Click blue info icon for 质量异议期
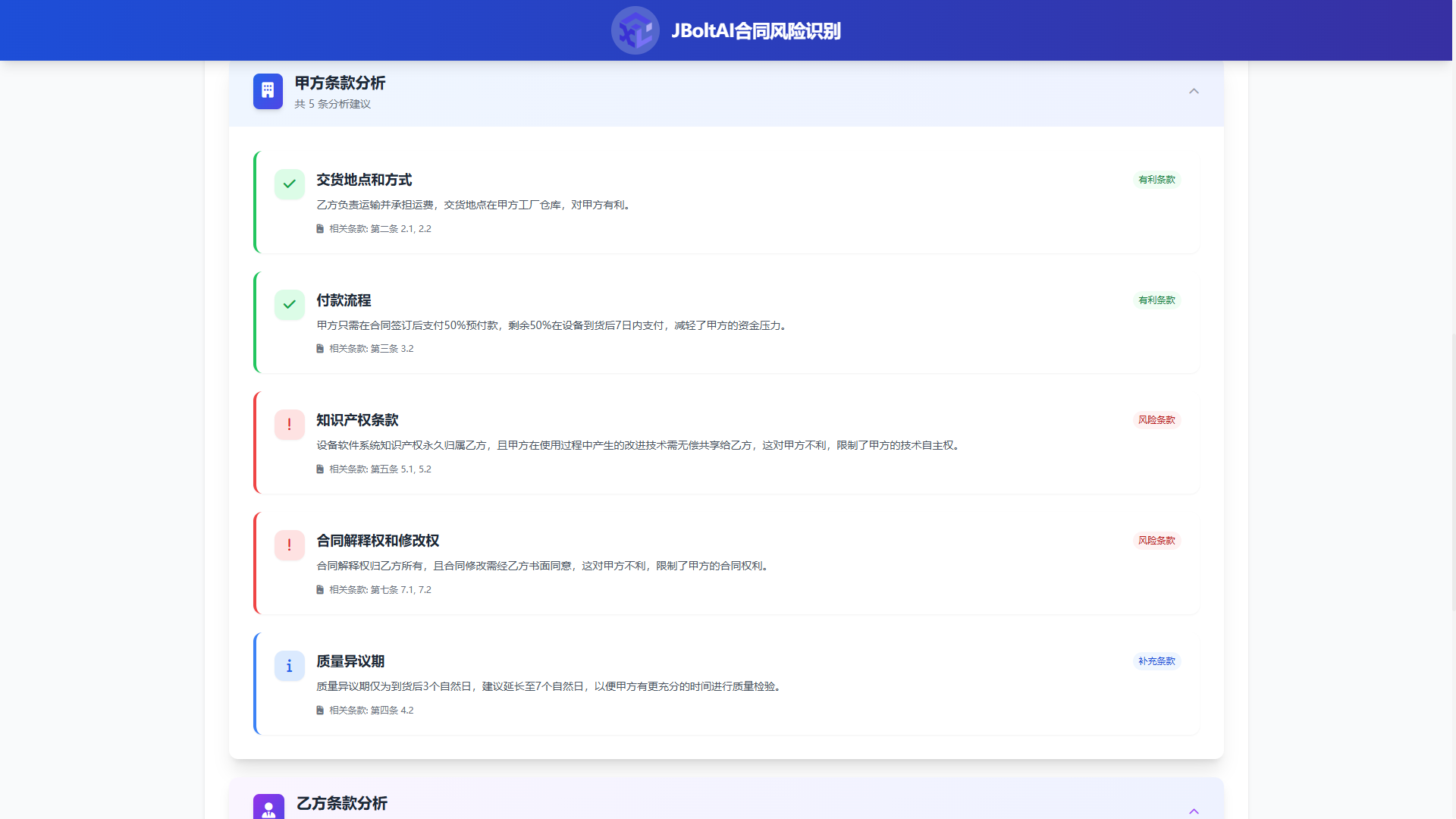The width and height of the screenshot is (1456, 819). (290, 666)
